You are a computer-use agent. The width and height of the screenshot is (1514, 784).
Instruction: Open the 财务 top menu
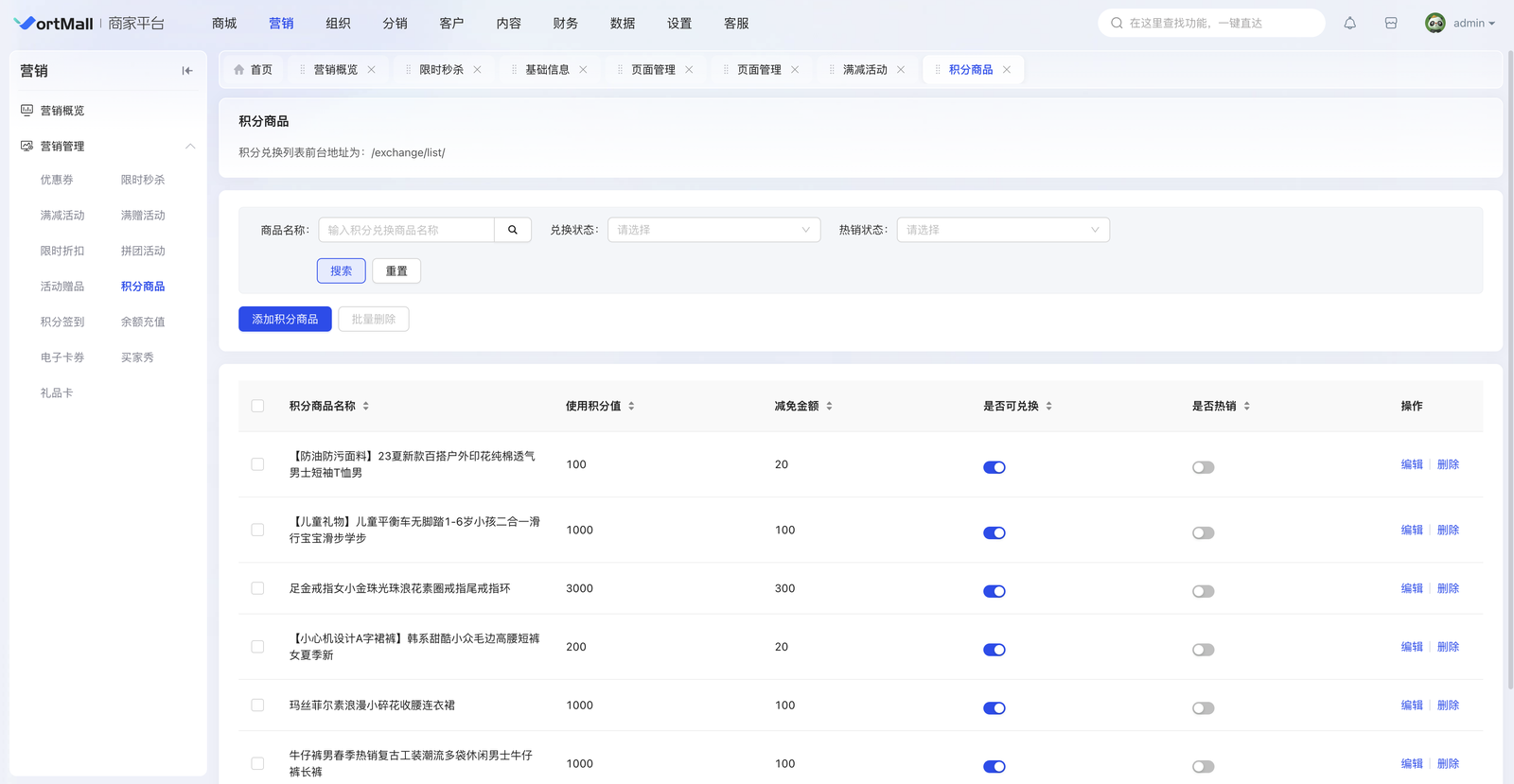point(565,24)
